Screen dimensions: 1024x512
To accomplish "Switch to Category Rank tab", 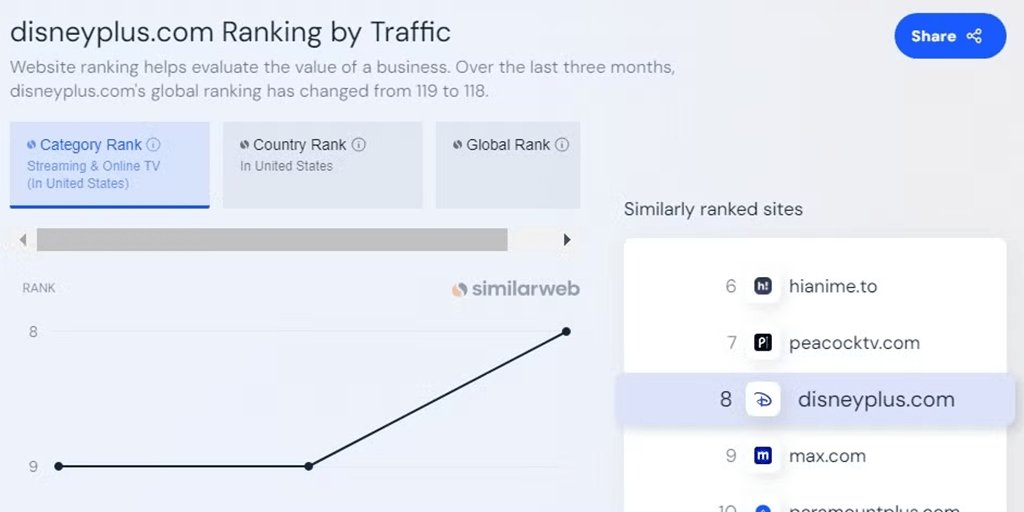I will [x=110, y=165].
